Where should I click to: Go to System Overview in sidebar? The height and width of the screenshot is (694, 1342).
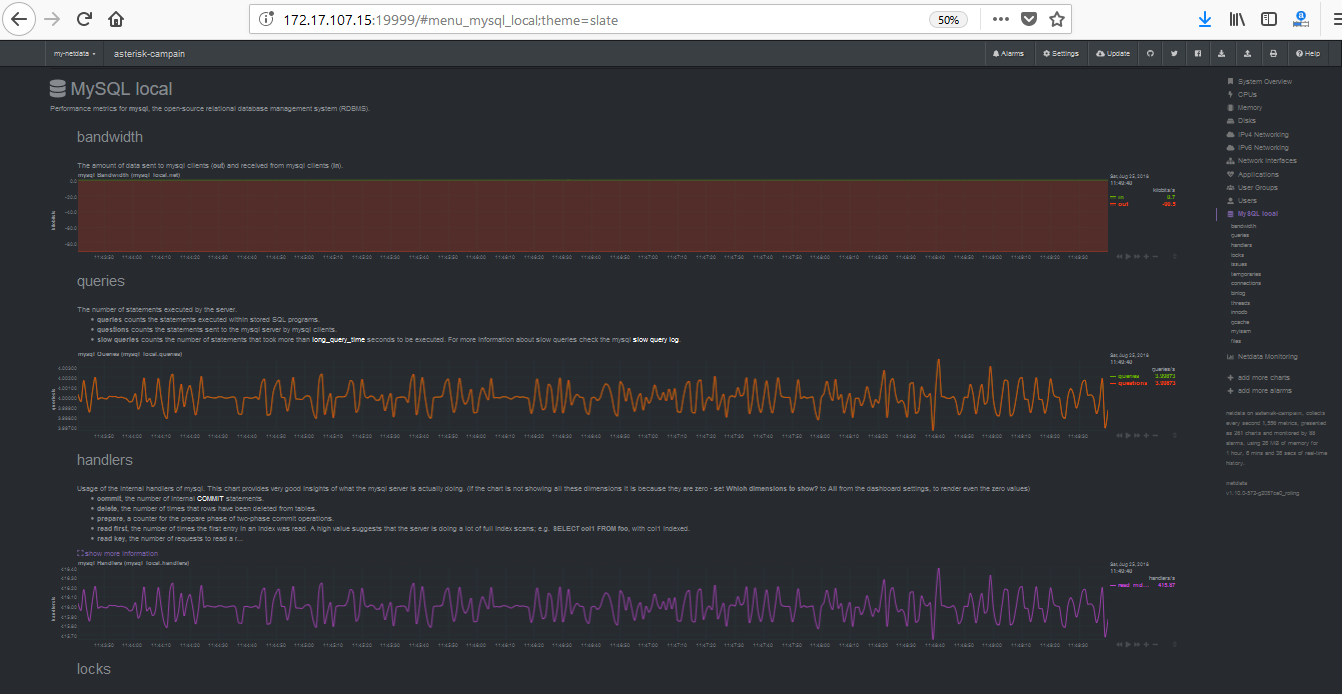pyautogui.click(x=1264, y=81)
